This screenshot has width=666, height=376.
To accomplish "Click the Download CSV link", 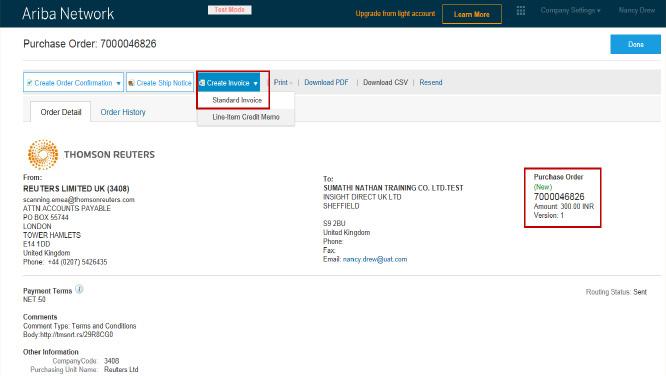I will [385, 82].
